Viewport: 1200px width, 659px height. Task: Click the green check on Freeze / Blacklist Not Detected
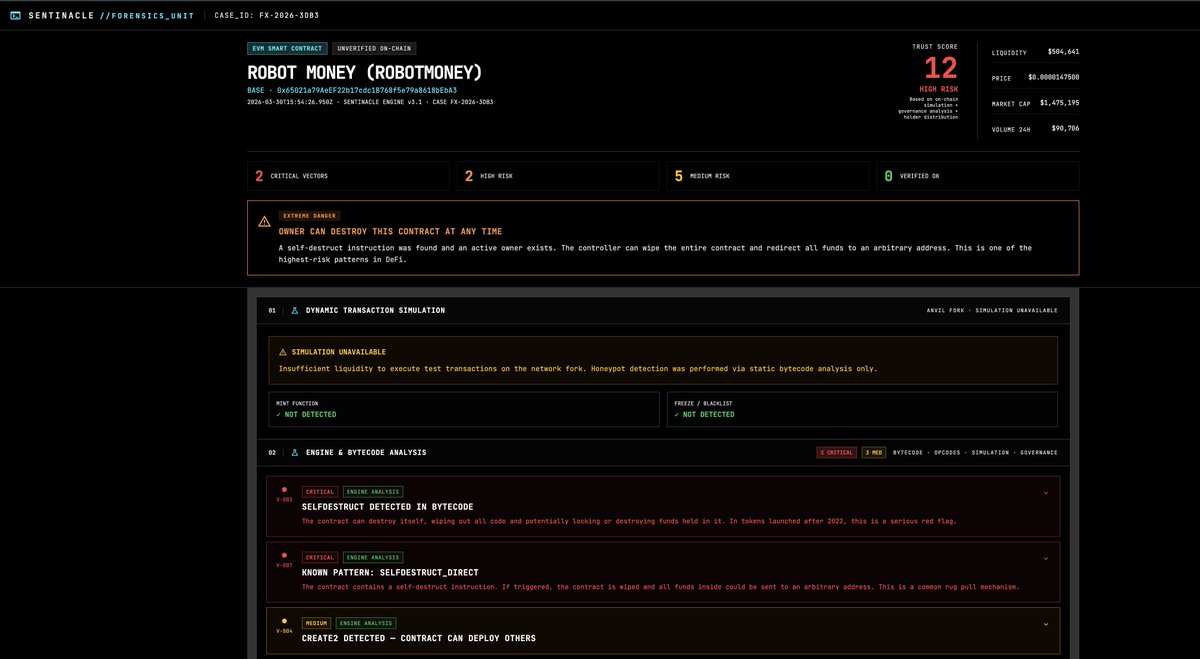click(677, 414)
